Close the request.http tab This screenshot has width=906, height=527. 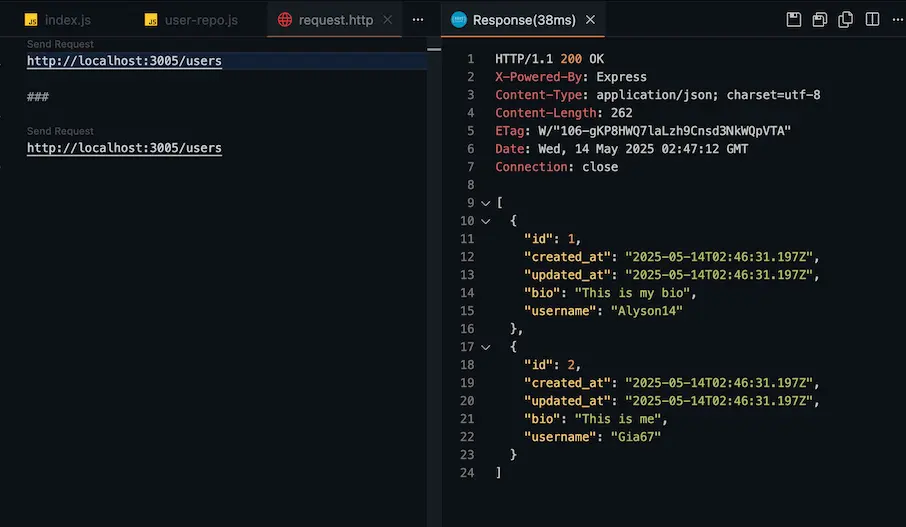[x=391, y=20]
